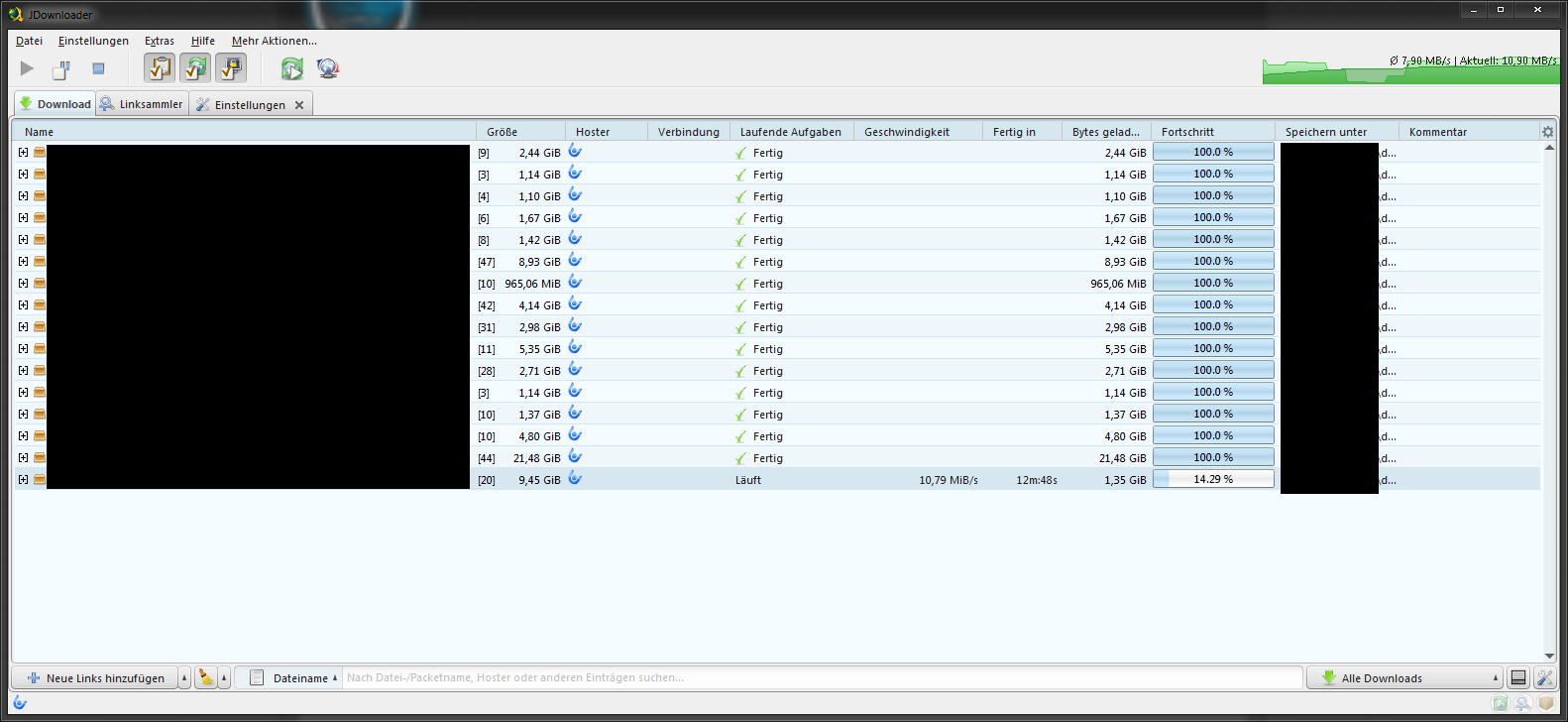Expand the package sized 965,06 MiB
The image size is (1568, 722).
point(23,284)
